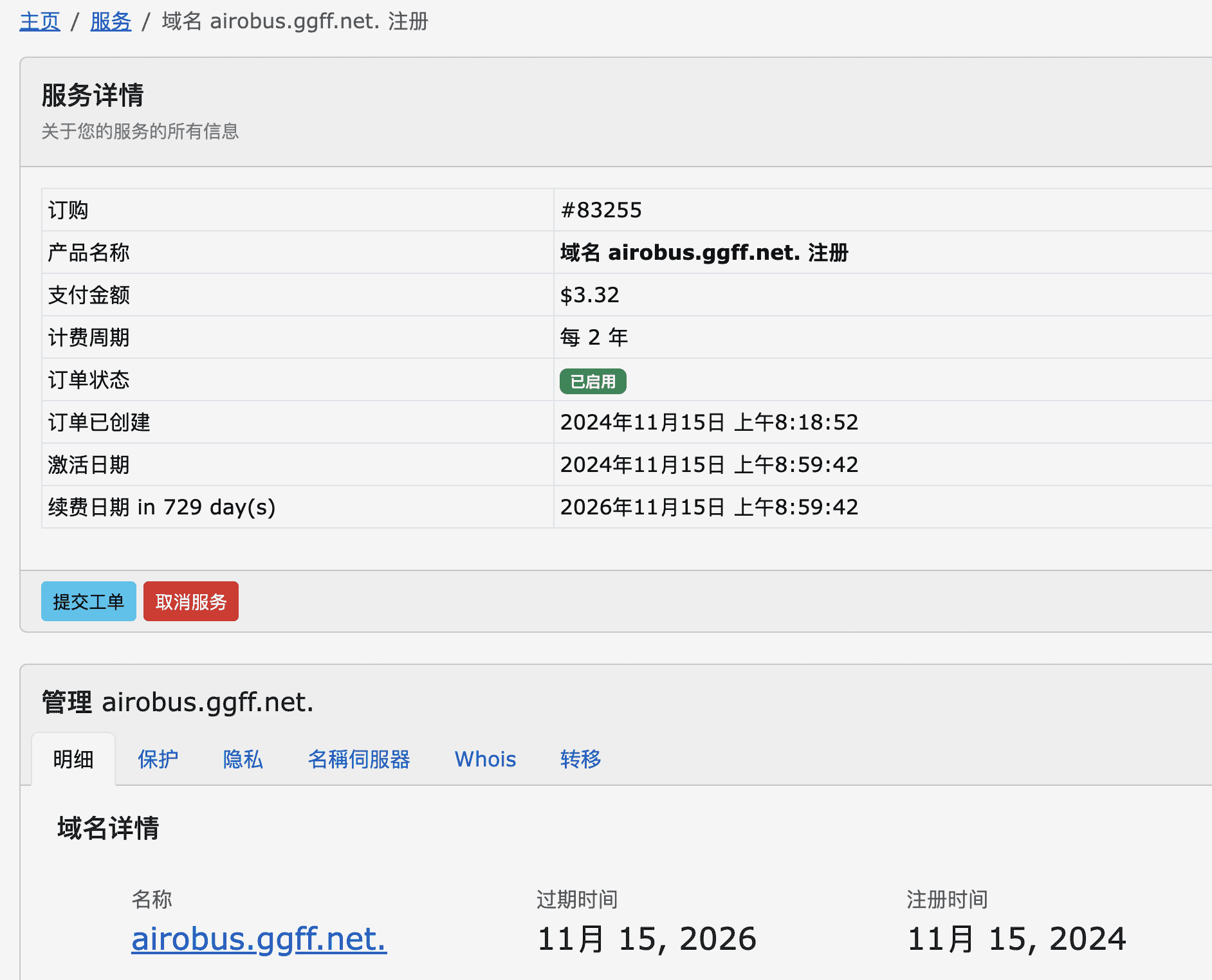
Task: Open the airobus.ggff.net. domain link
Action: [x=259, y=939]
